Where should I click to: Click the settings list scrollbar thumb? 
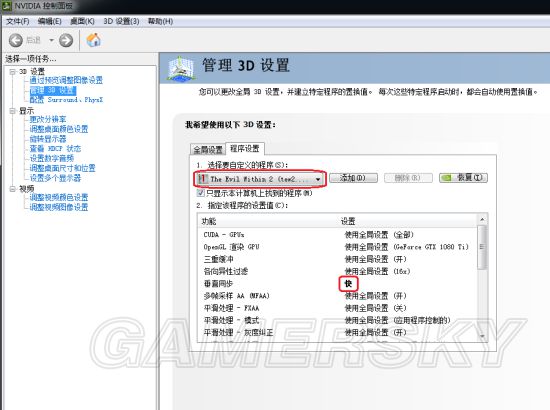[482, 247]
